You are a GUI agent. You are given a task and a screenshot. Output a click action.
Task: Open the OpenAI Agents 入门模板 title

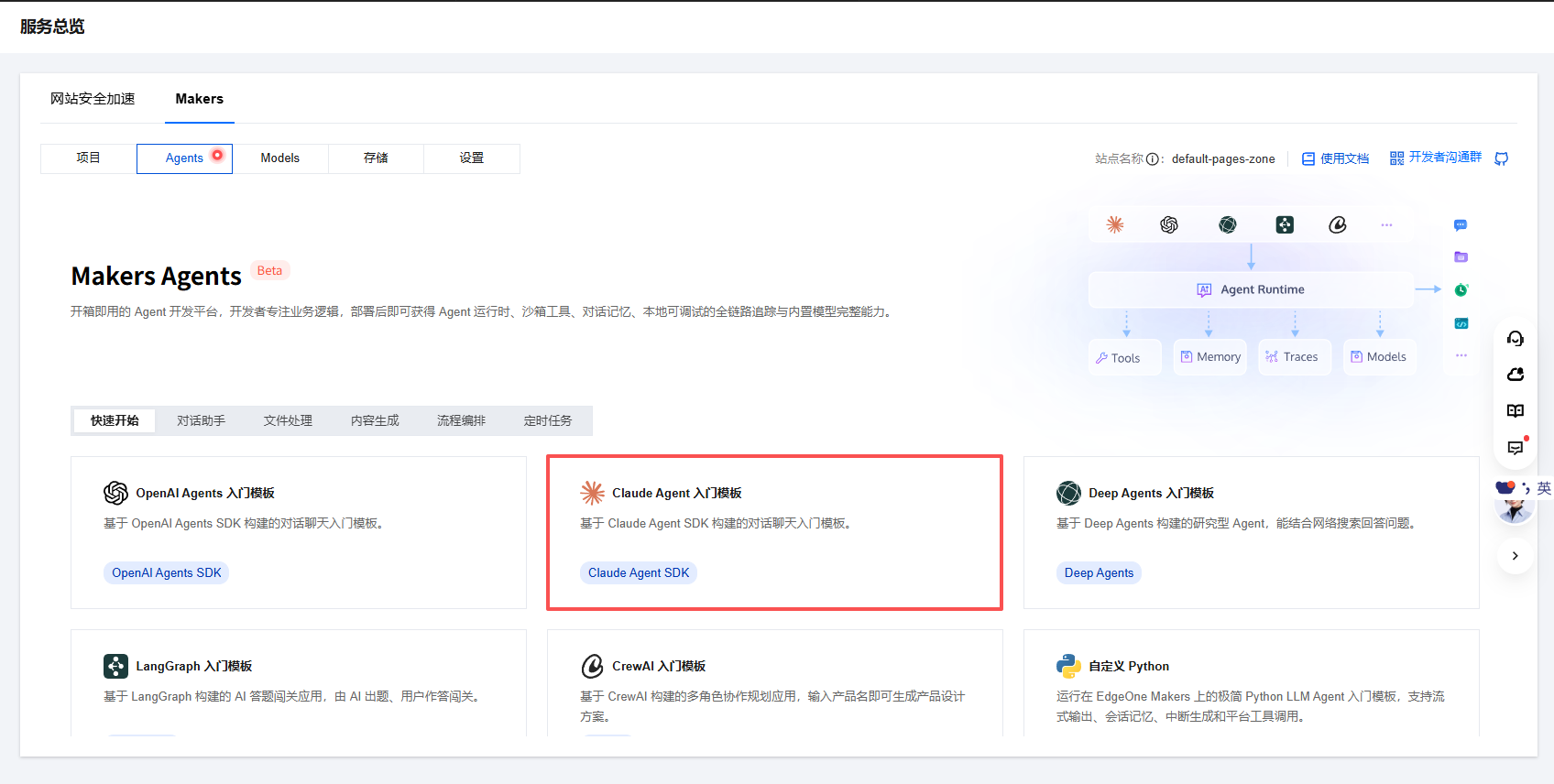tap(205, 493)
